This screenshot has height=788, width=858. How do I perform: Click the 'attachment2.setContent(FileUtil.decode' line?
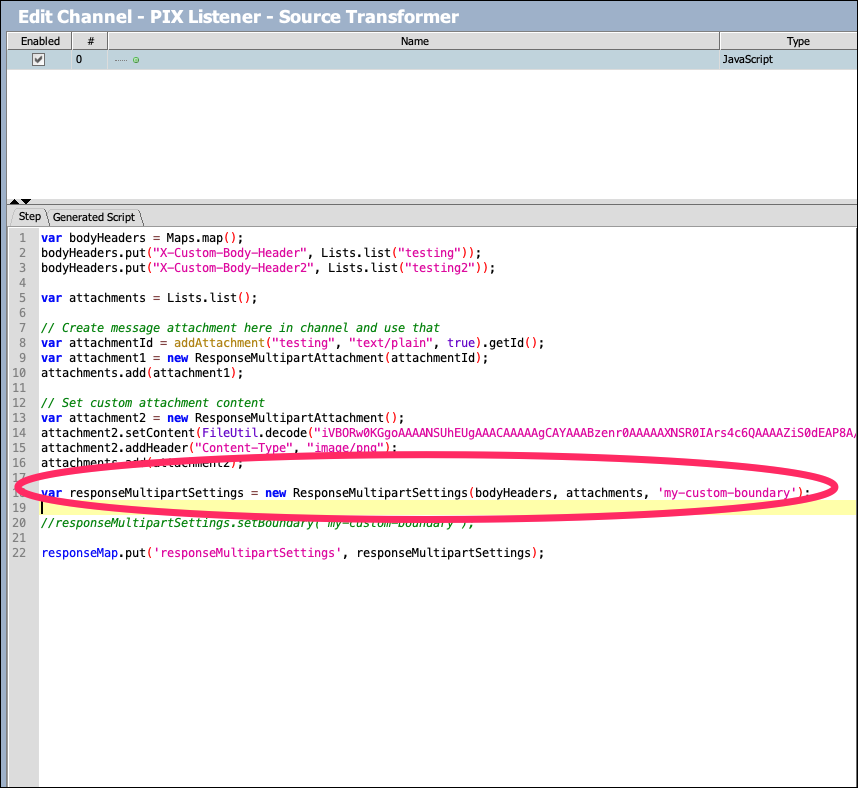point(449,433)
